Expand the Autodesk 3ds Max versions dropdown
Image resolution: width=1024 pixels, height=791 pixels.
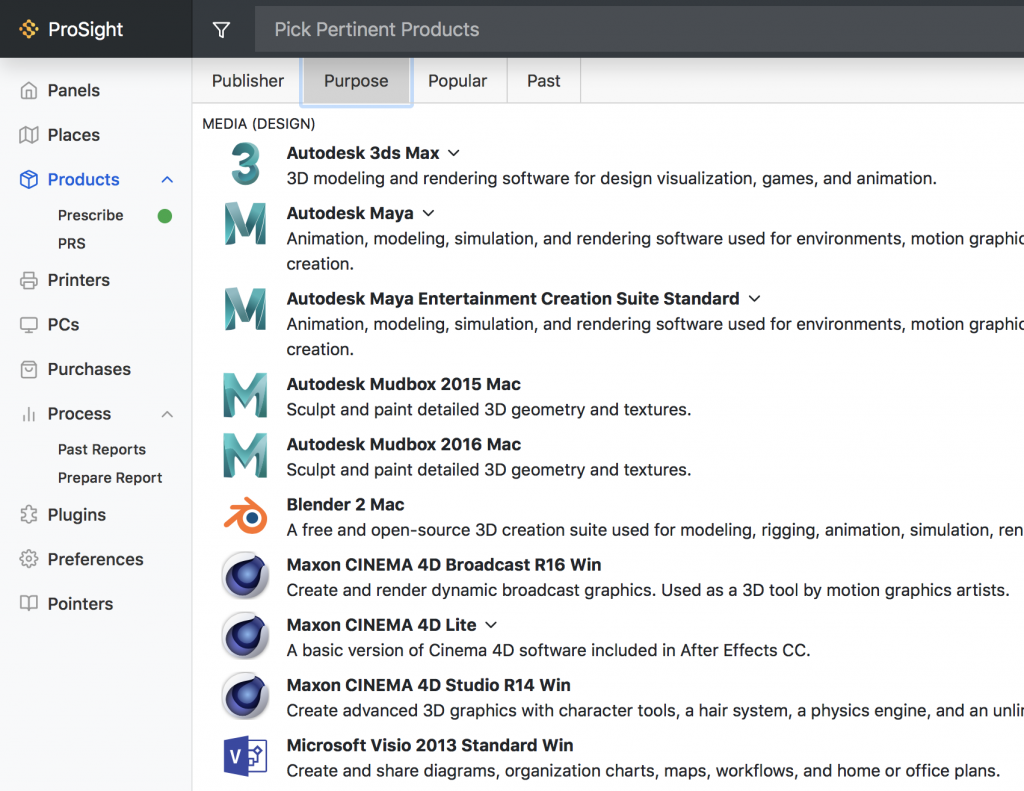pos(454,153)
